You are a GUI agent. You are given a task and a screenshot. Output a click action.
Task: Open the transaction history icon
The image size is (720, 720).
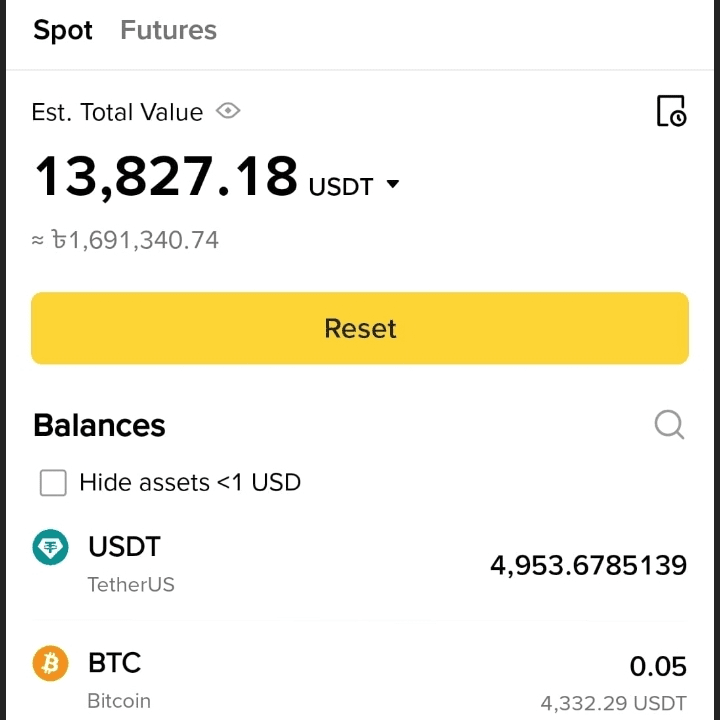coord(671,111)
